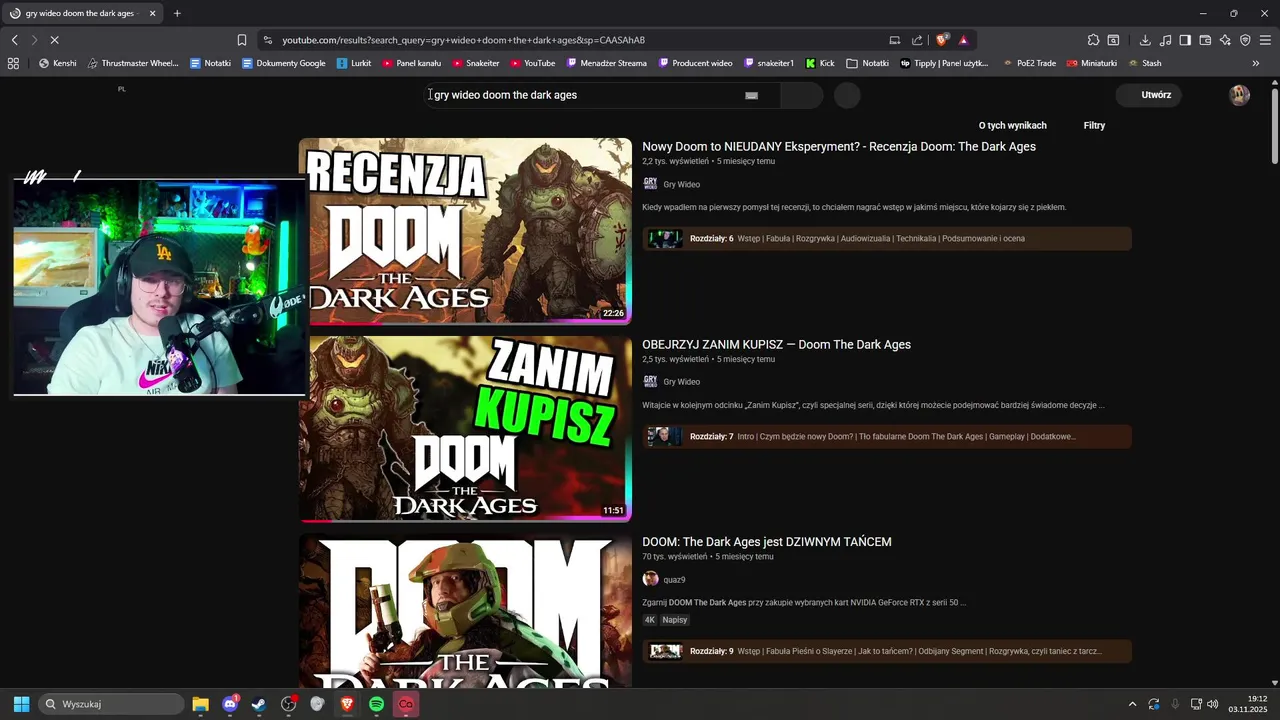Bookmark this page using the bookmark icon

point(242,40)
